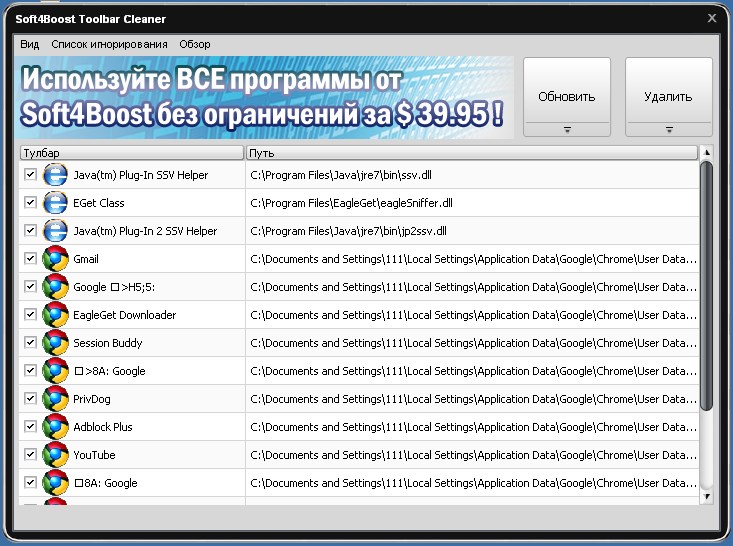Expand the Удалить button dropdown arrow
Screen dimensions: 733x546
click(669, 129)
